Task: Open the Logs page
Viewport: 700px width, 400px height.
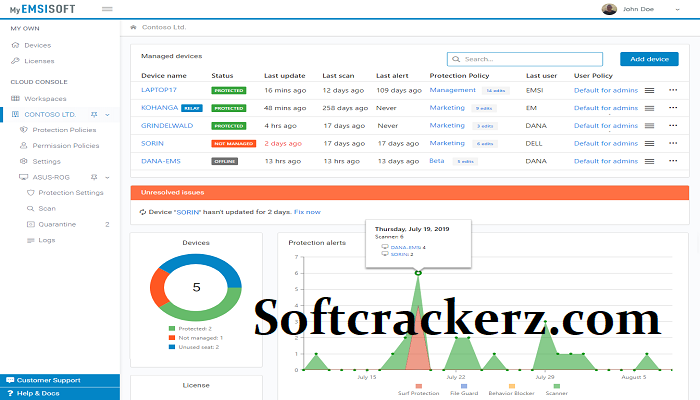Action: pyautogui.click(x=46, y=240)
